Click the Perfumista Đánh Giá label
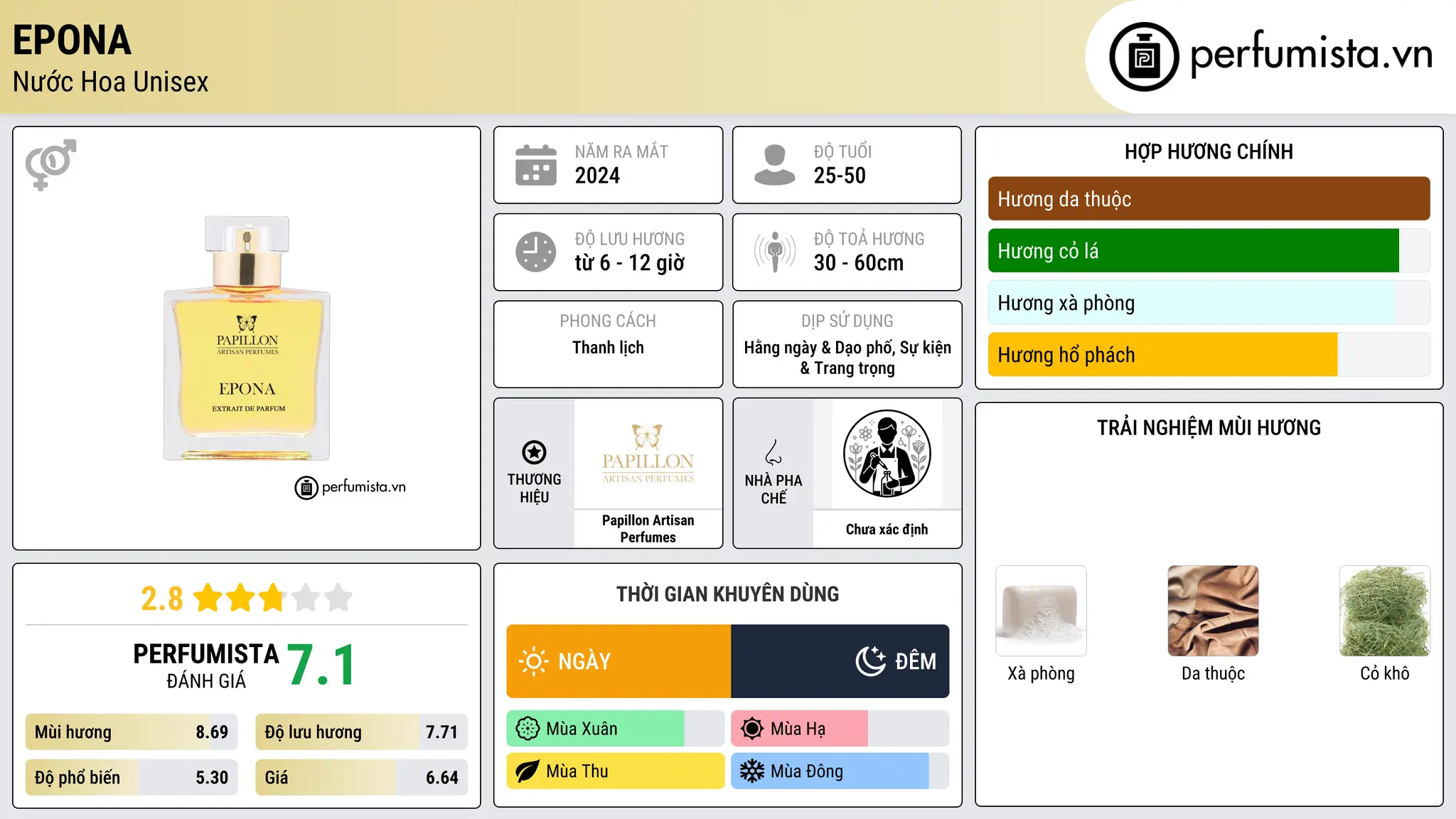 point(206,666)
